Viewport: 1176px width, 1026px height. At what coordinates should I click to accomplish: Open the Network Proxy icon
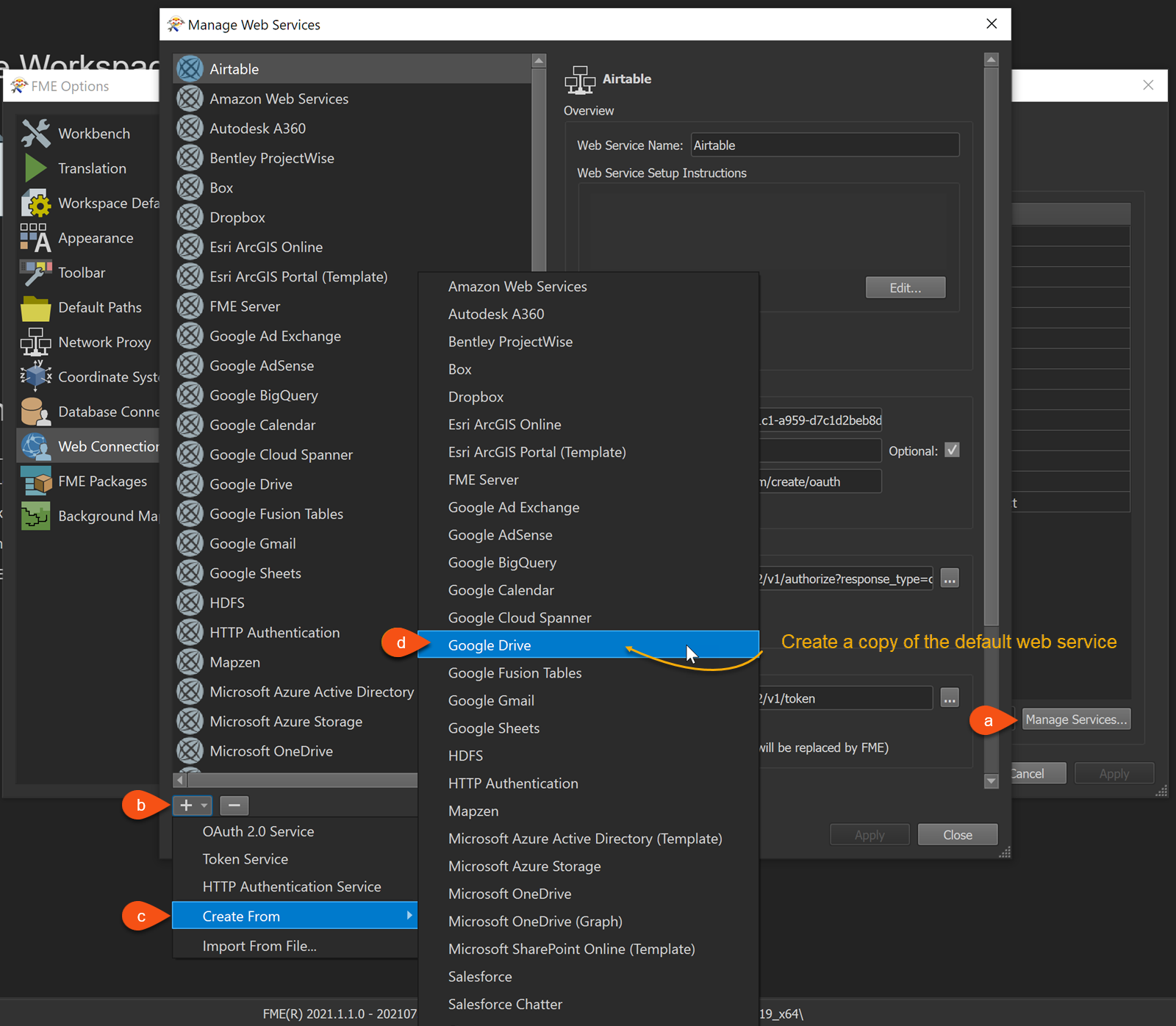[35, 342]
